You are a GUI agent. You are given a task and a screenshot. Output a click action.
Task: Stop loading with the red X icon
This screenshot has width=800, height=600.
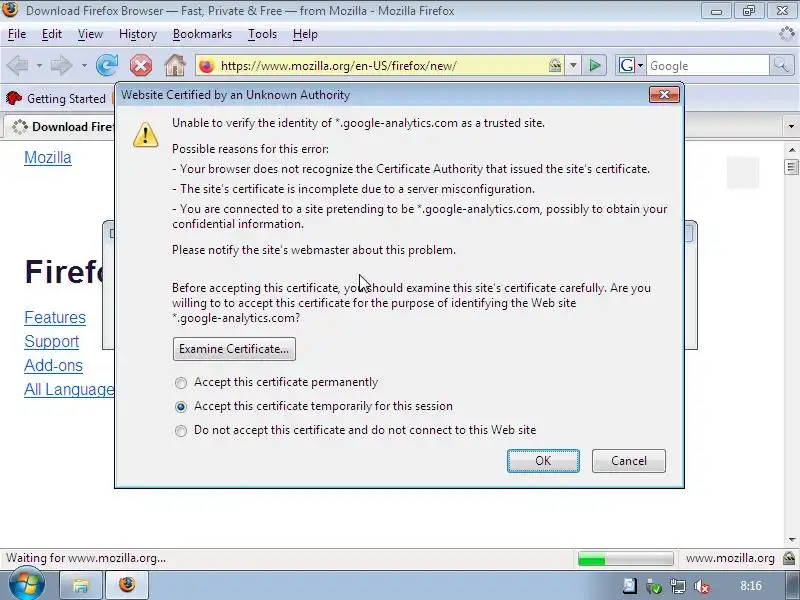141,65
